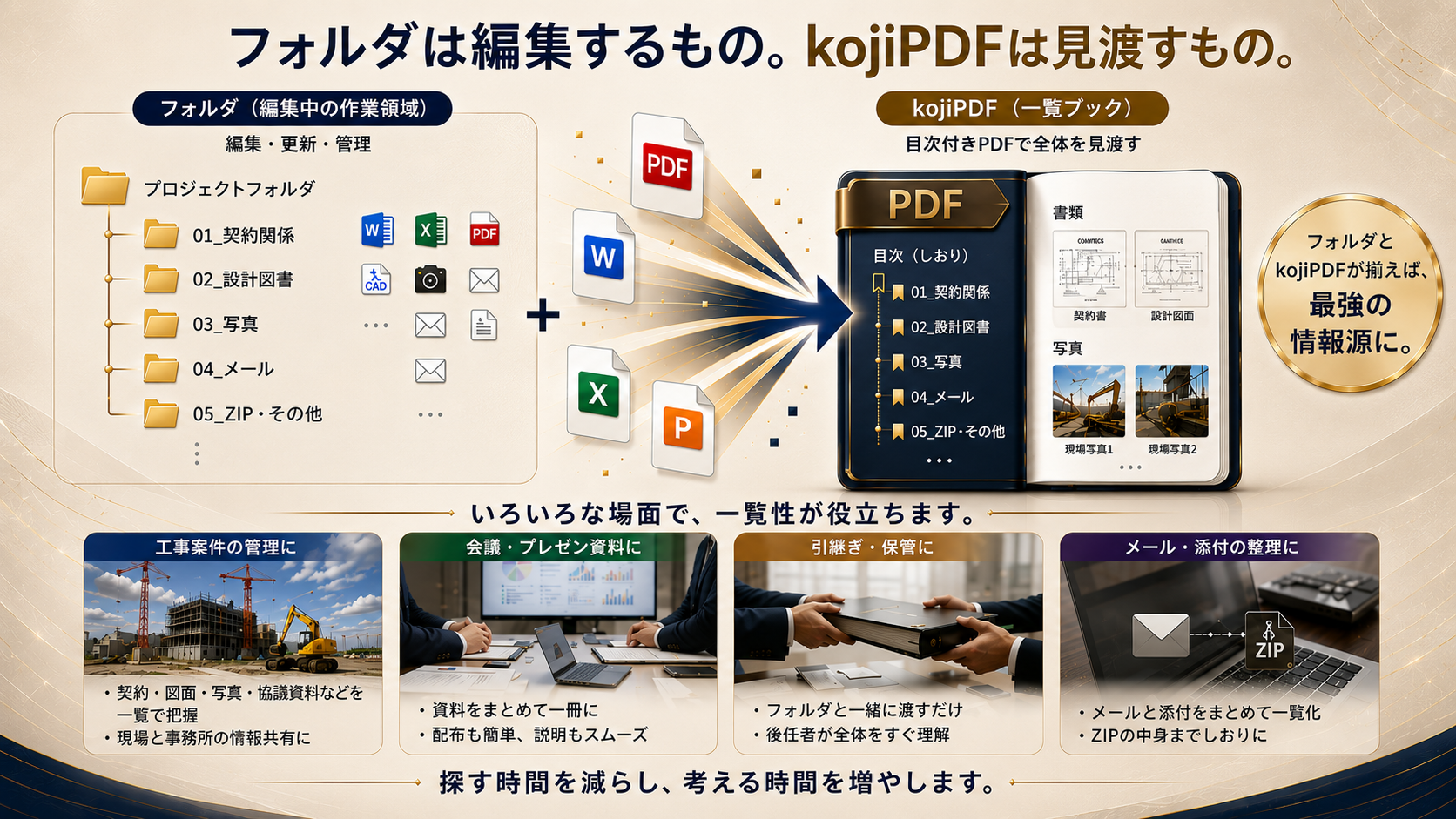1456x819 pixels.
Task: Click the large プロジェクトフォルダ folder icon
Action: (104, 185)
